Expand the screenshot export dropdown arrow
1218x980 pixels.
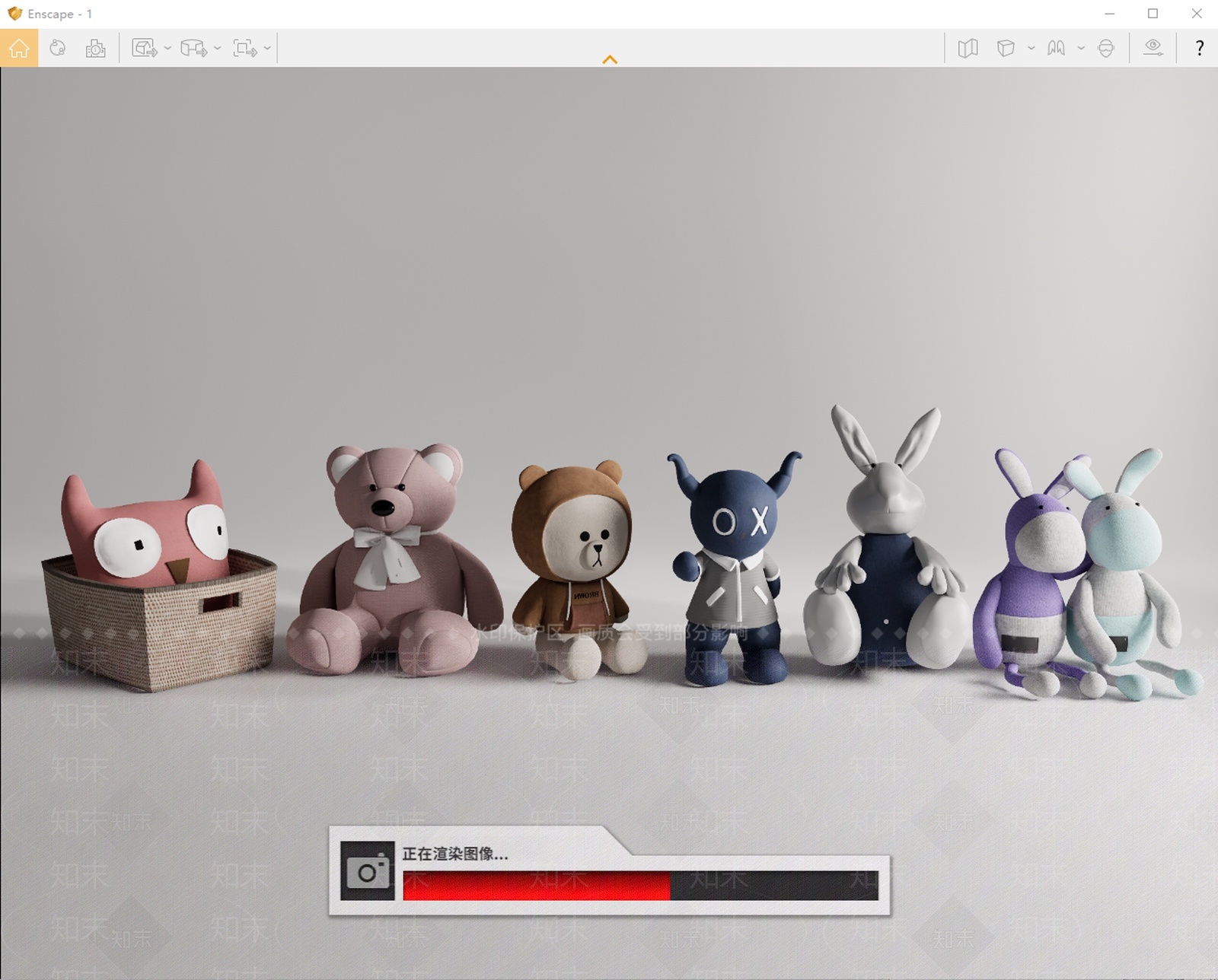coord(167,48)
